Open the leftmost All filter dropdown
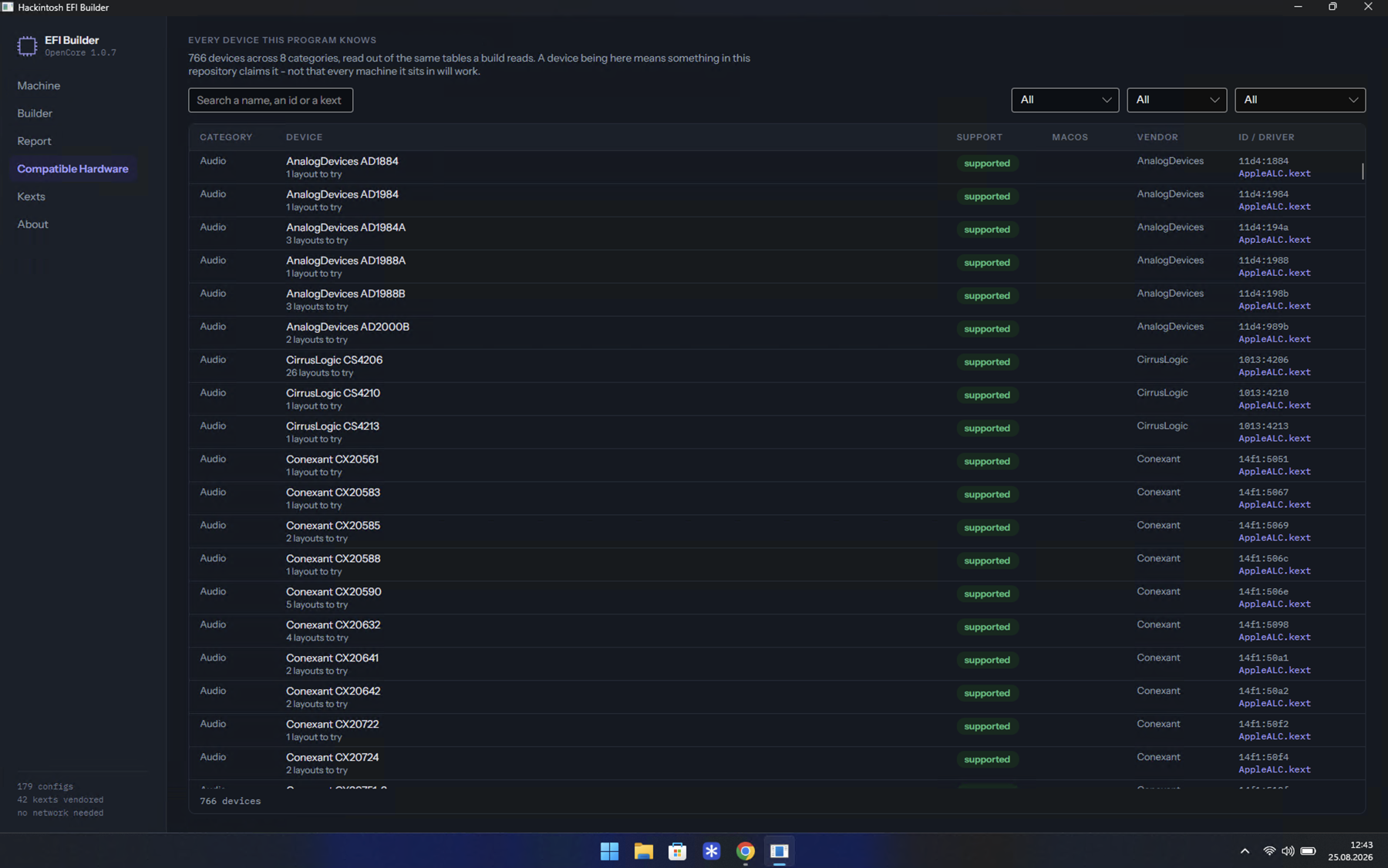This screenshot has width=1388, height=868. (1065, 100)
